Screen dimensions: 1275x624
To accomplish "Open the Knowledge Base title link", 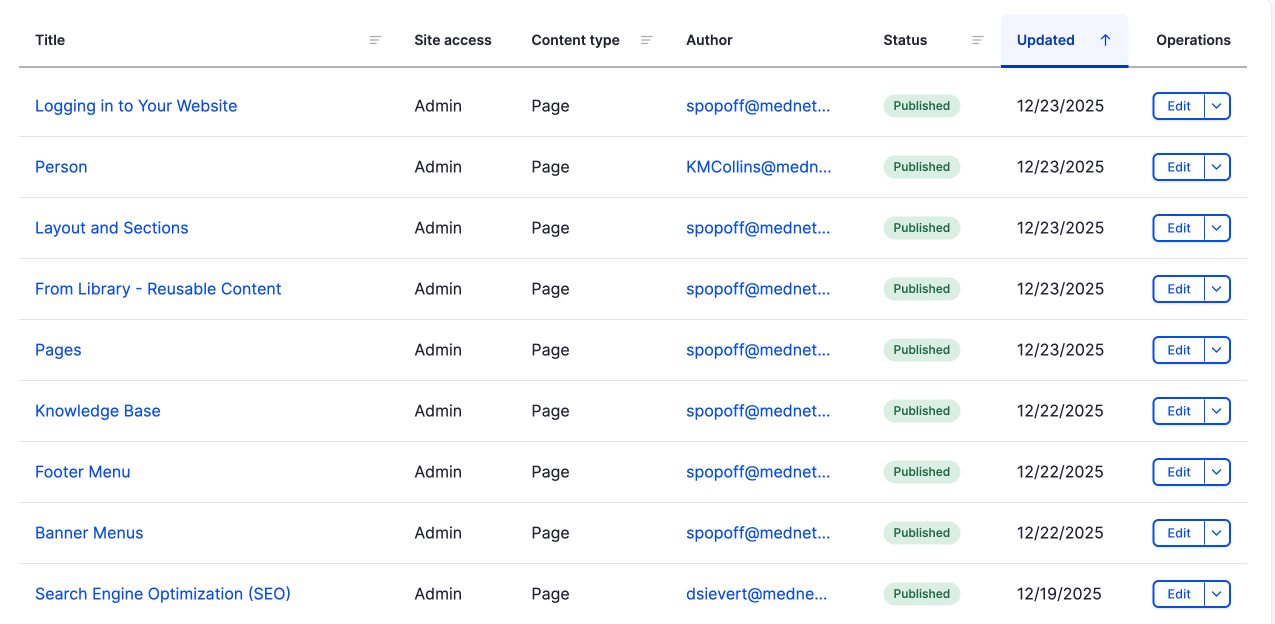I will point(97,411).
